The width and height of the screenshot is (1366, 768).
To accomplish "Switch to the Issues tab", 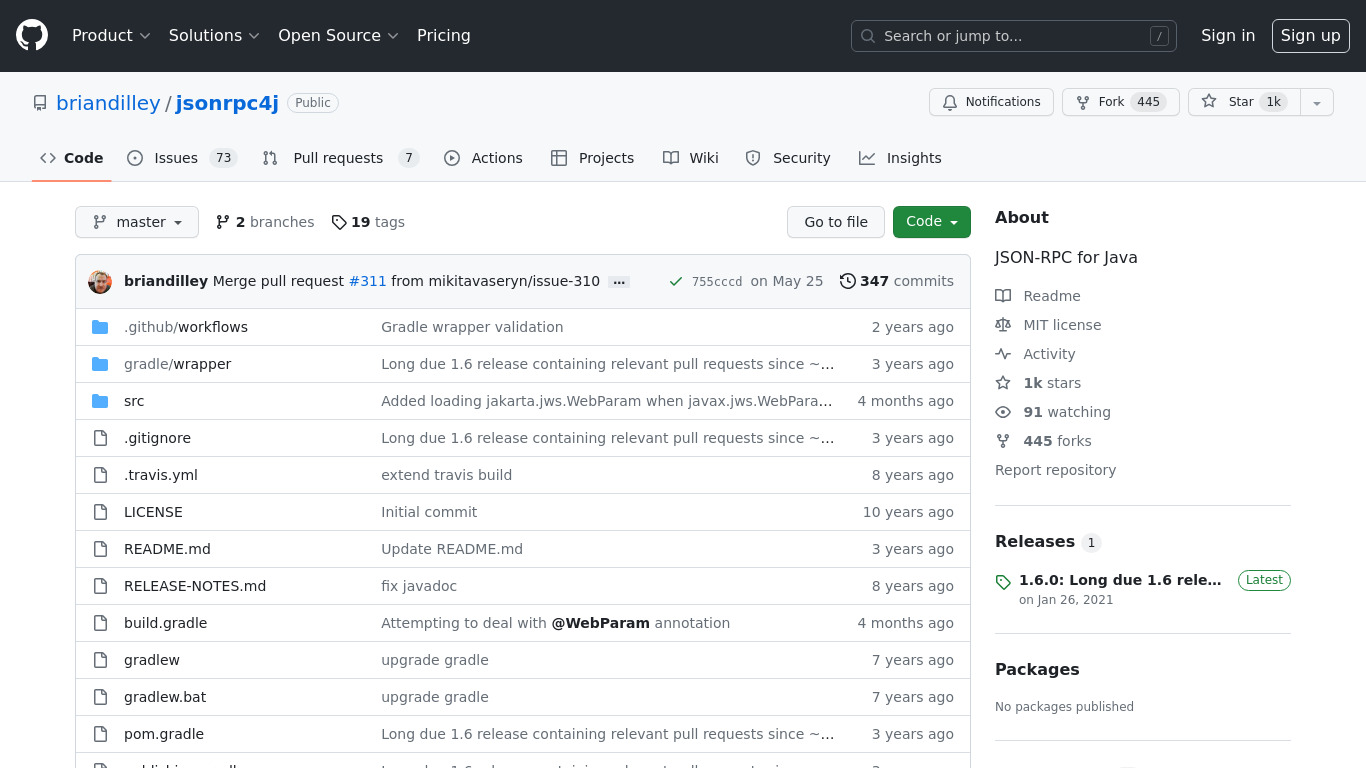I will coord(182,158).
